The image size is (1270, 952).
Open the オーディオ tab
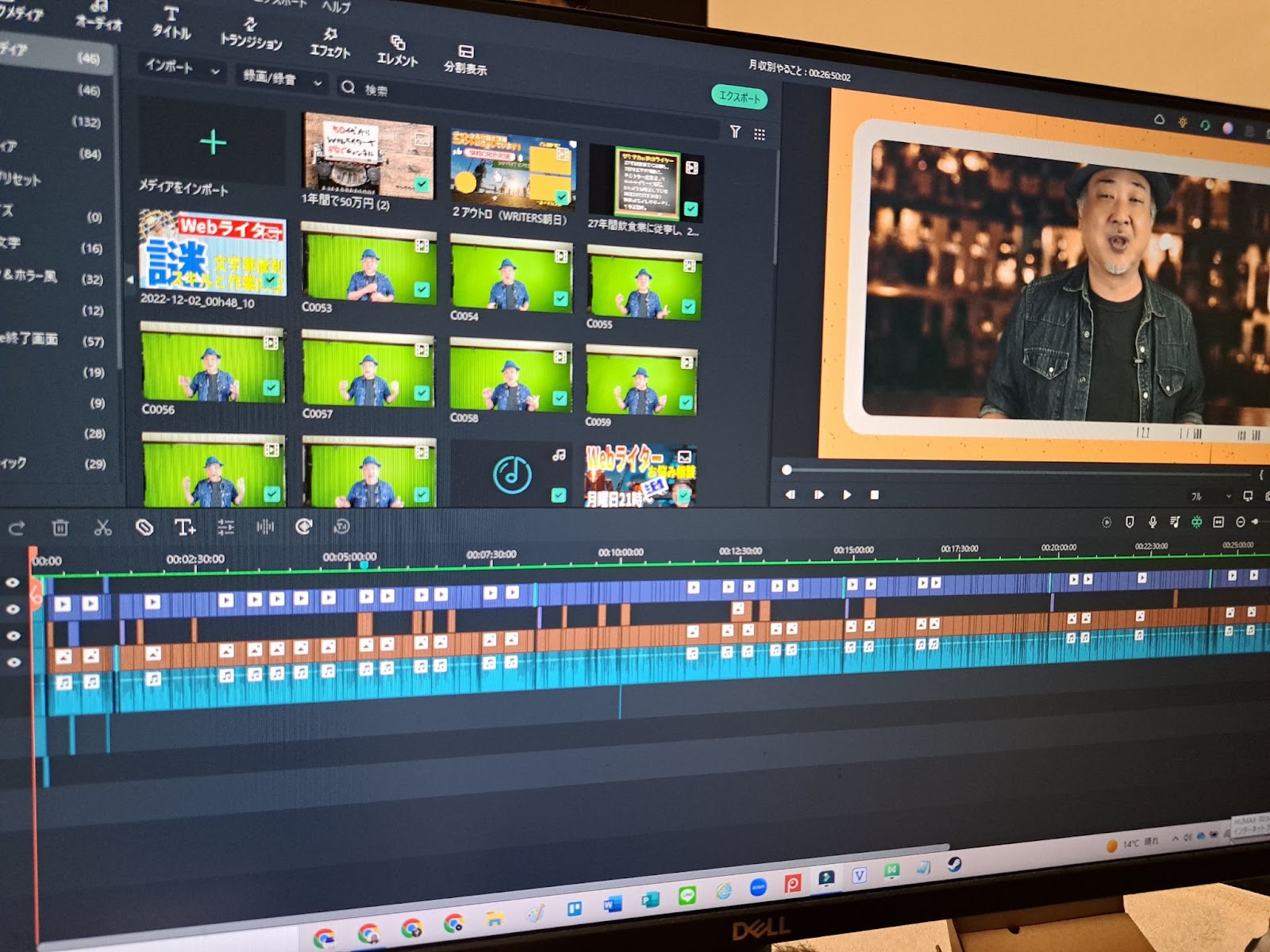(98, 16)
